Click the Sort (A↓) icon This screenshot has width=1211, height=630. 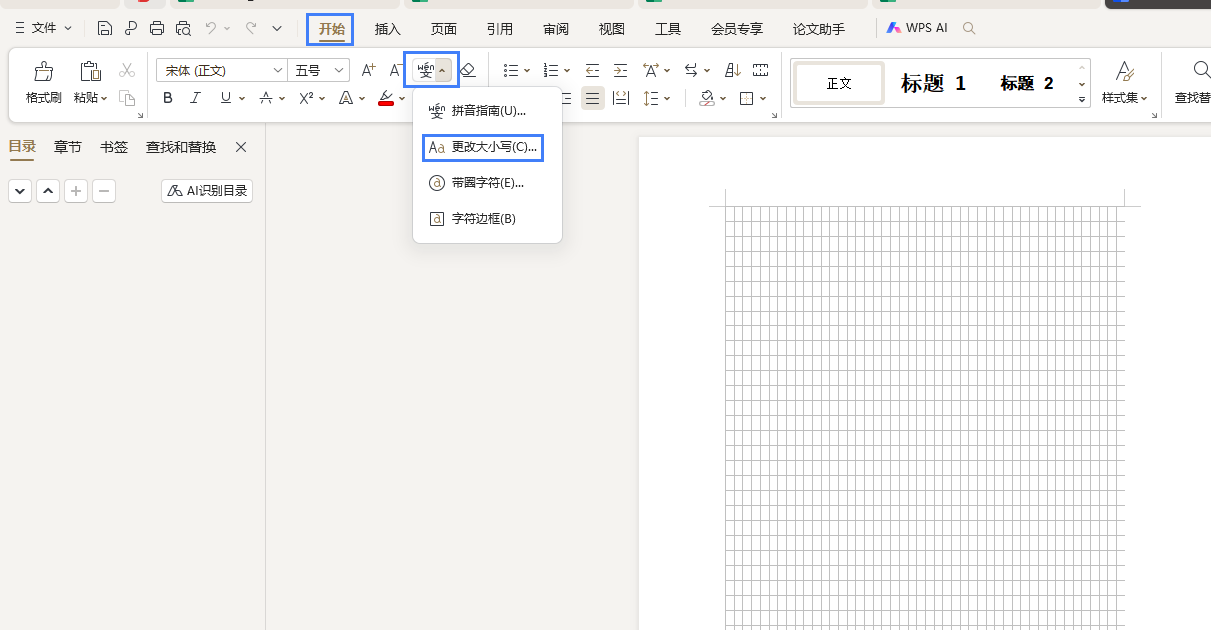pyautogui.click(x=732, y=70)
